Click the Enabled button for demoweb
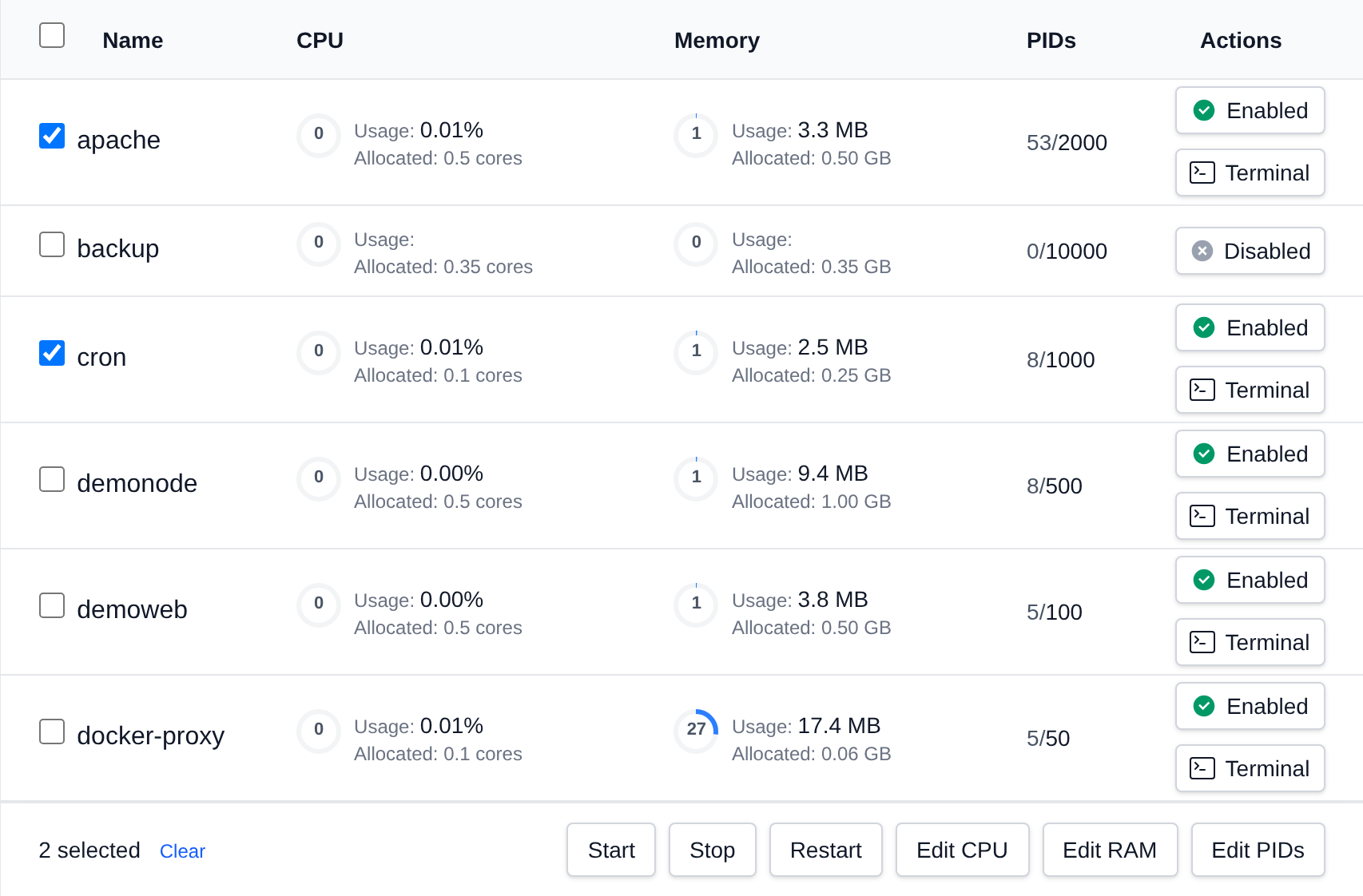The height and width of the screenshot is (896, 1363). 1250,580
